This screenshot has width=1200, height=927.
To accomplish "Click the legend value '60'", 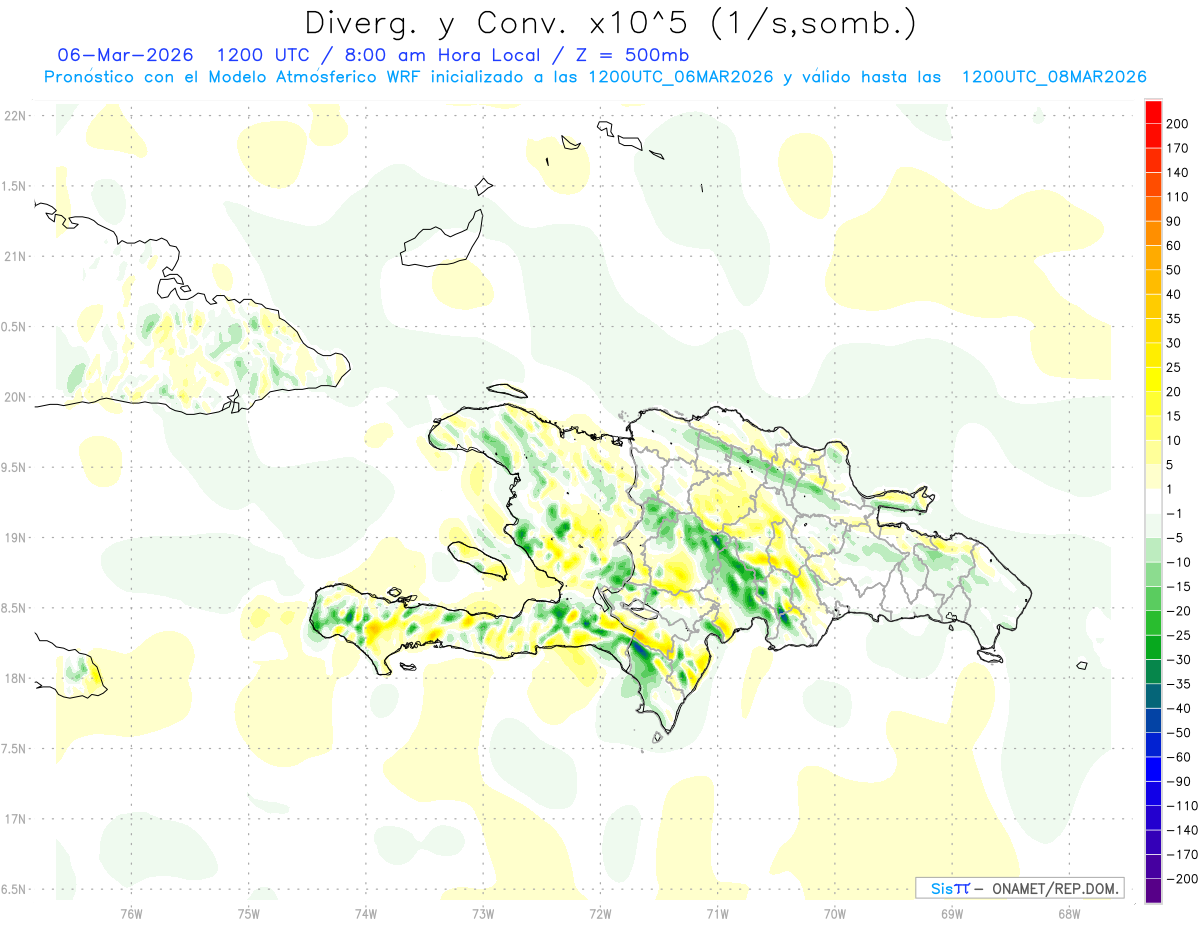I will 1175,246.
